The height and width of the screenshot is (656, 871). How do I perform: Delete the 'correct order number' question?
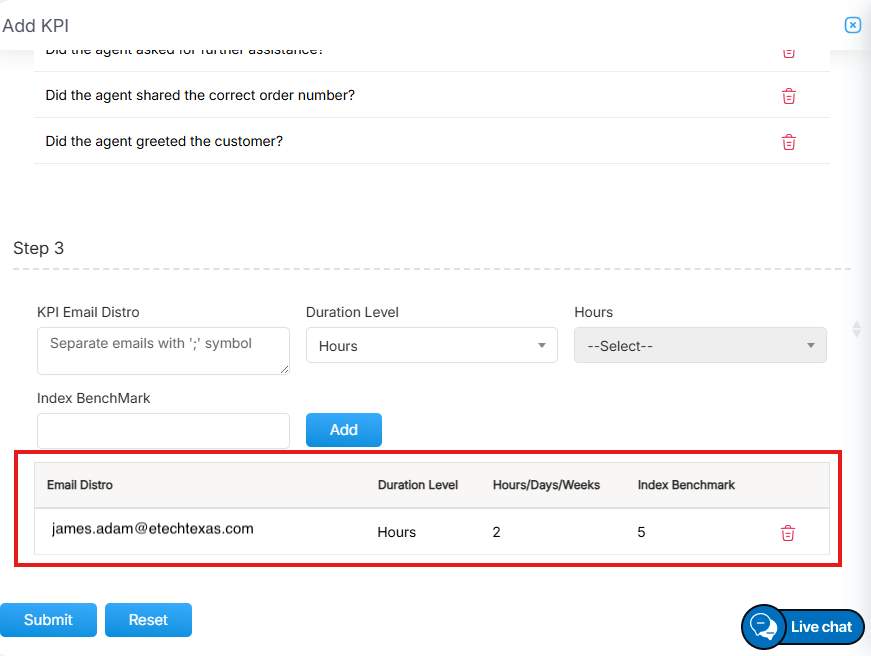[x=788, y=96]
